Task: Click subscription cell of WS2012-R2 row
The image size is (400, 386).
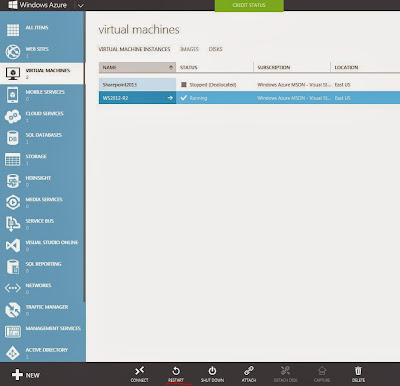Action: point(294,98)
